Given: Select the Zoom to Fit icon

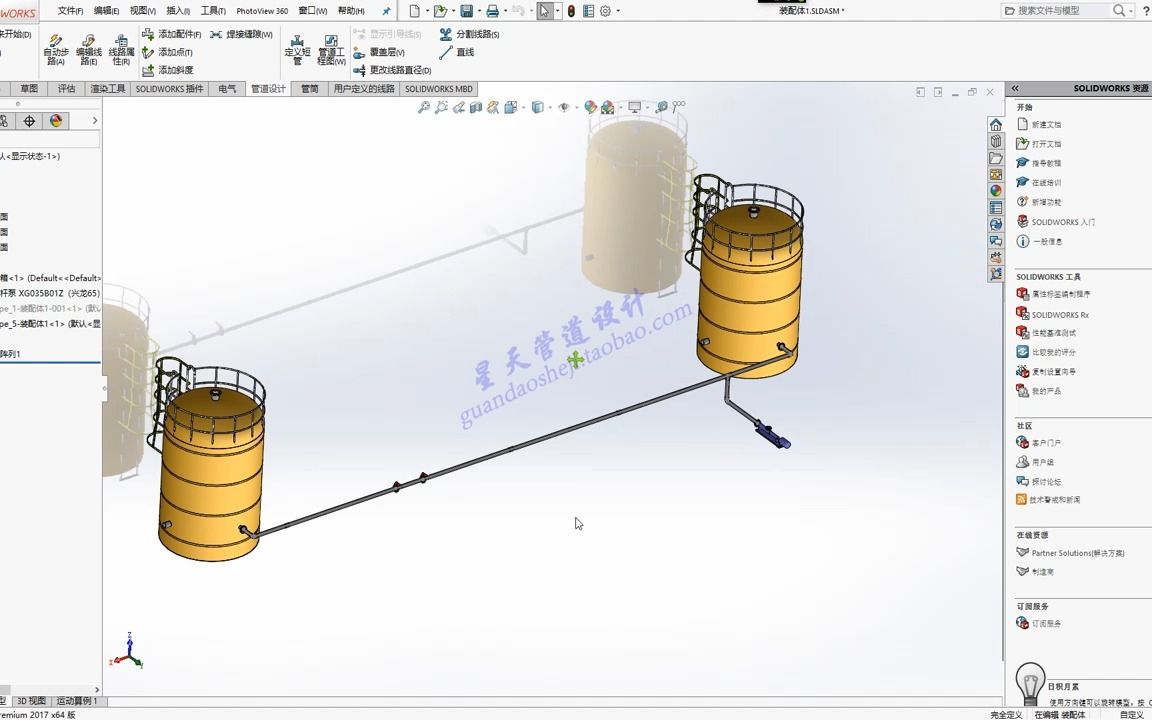Looking at the screenshot, I should (x=423, y=107).
